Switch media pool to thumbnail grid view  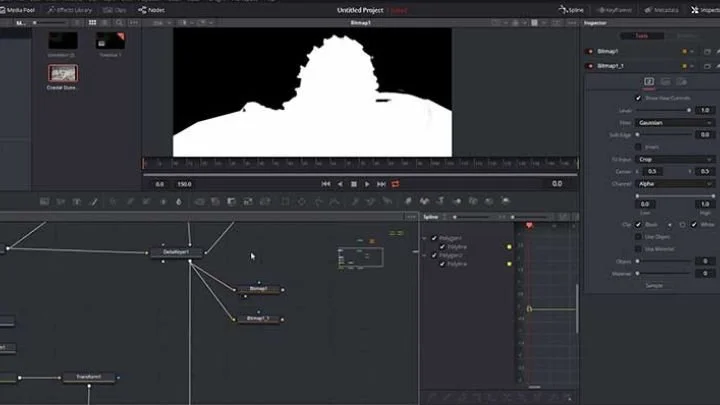(x=92, y=22)
